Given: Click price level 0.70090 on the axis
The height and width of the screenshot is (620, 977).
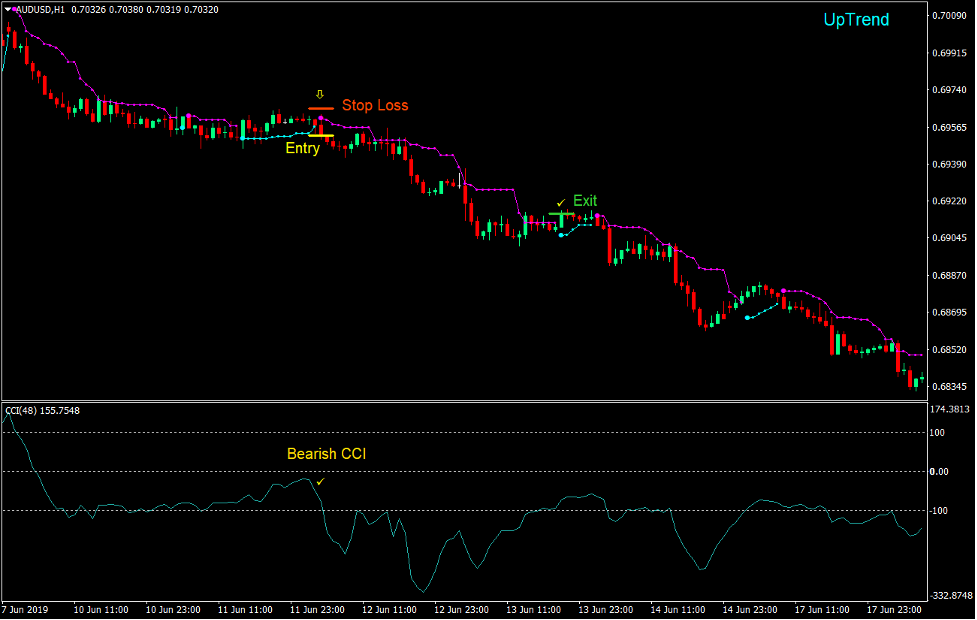Looking at the screenshot, I should click(x=949, y=16).
